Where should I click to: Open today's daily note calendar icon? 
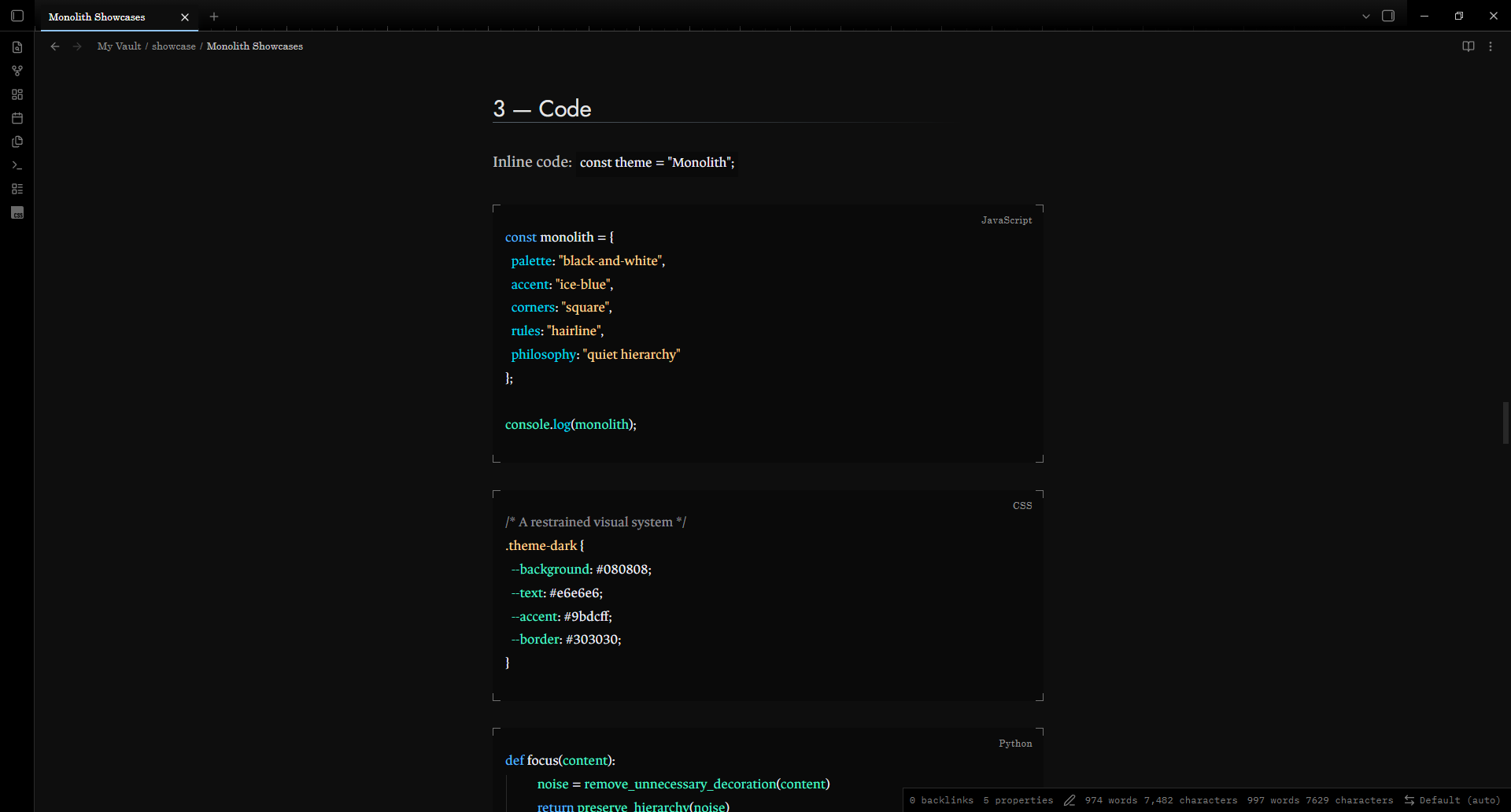coord(17,118)
